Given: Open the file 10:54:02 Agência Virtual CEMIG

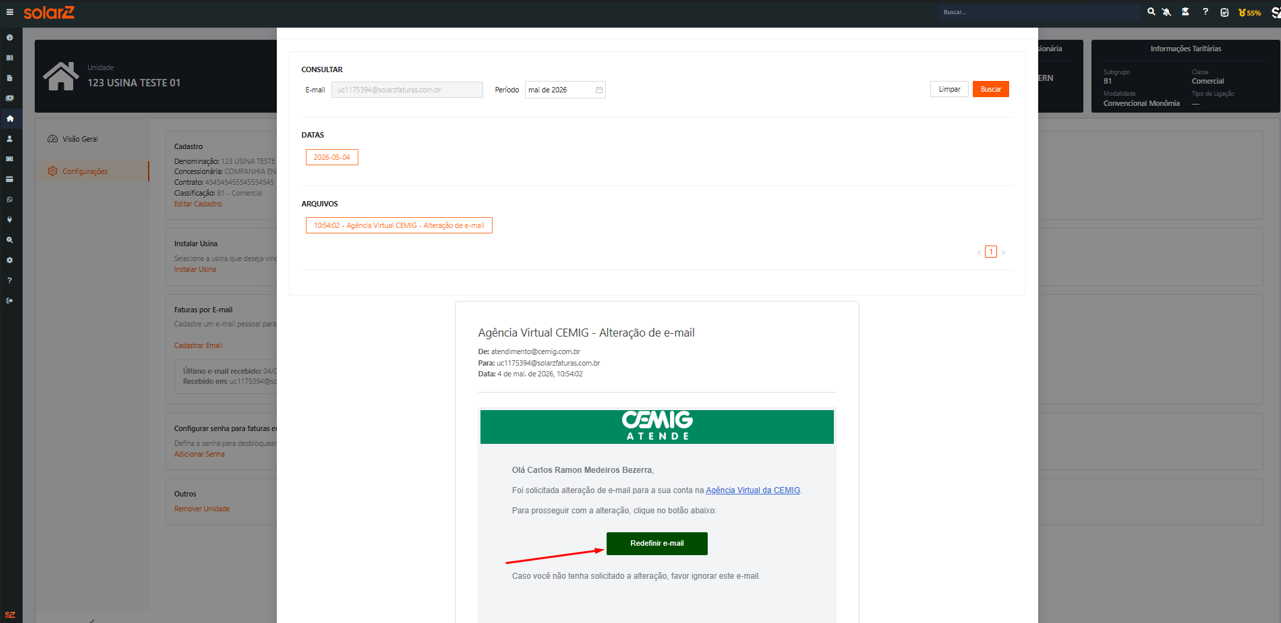Looking at the screenshot, I should (x=399, y=225).
